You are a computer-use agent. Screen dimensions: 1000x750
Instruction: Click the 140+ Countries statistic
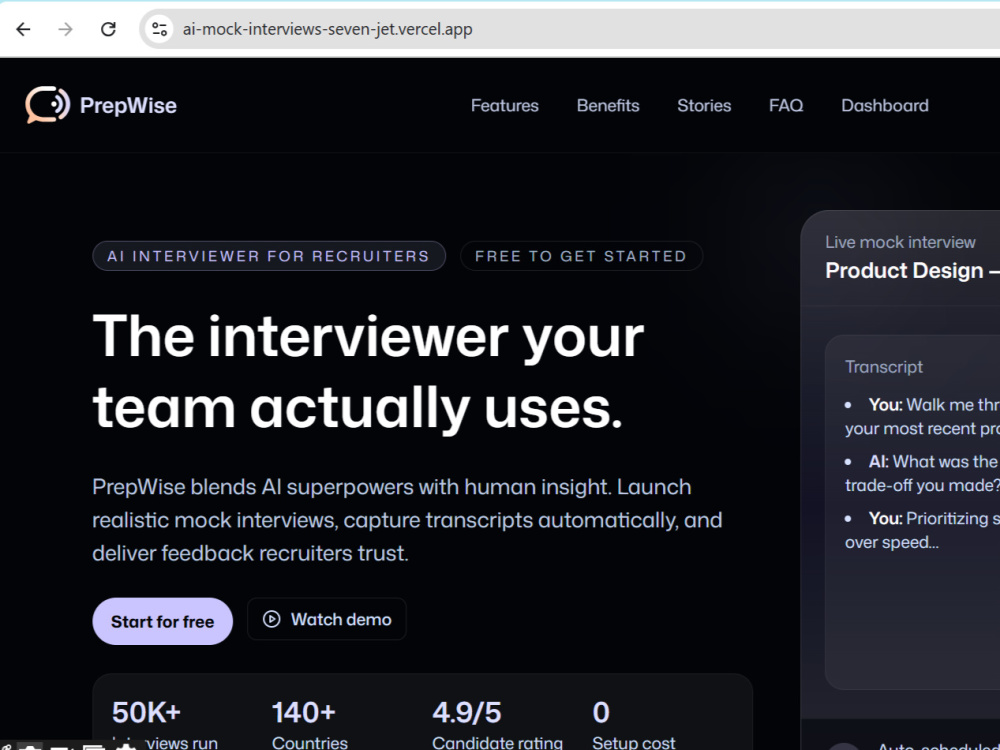[309, 725]
